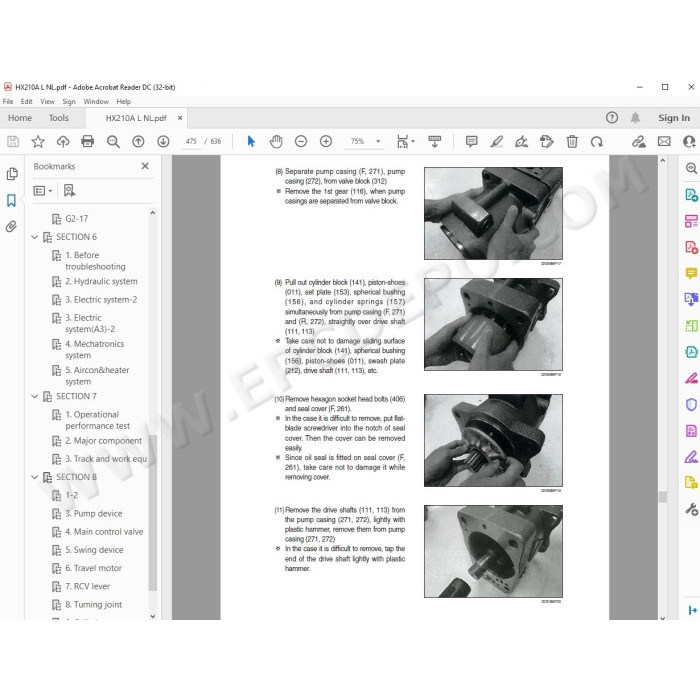Open bookmark '5. Swing device'
700x700 pixels.
pos(94,550)
